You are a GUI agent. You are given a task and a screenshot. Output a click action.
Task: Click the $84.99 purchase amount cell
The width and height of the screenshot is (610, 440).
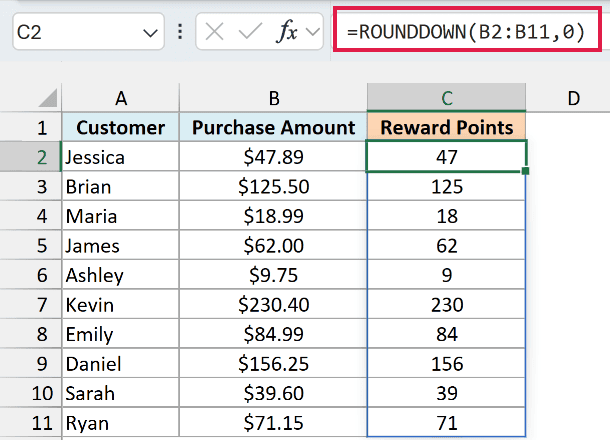(x=273, y=335)
